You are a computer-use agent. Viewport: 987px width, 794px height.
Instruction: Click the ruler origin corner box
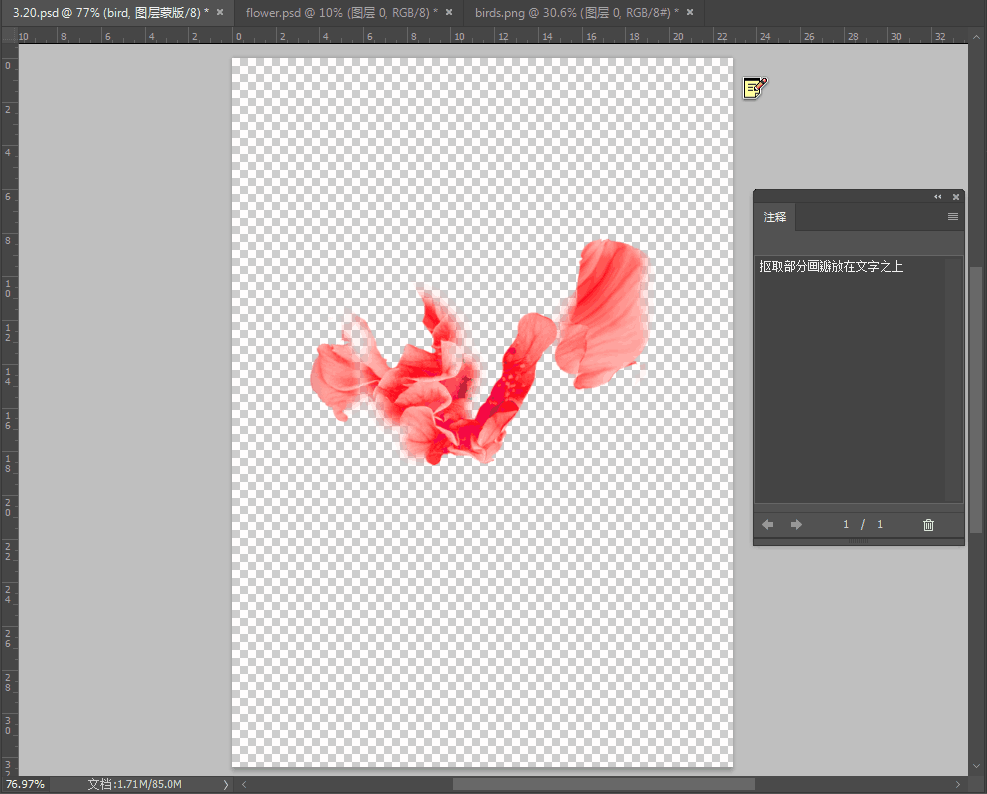pyautogui.click(x=9, y=36)
